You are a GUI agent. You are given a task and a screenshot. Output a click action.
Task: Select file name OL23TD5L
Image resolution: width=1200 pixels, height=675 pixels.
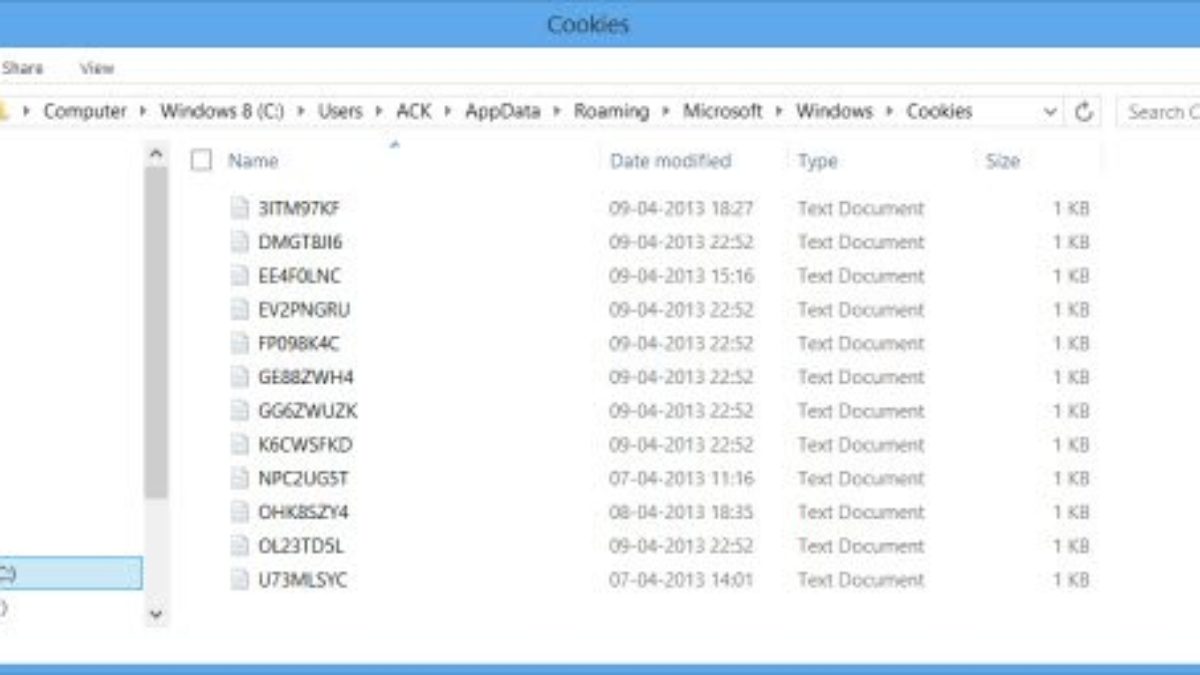(301, 546)
